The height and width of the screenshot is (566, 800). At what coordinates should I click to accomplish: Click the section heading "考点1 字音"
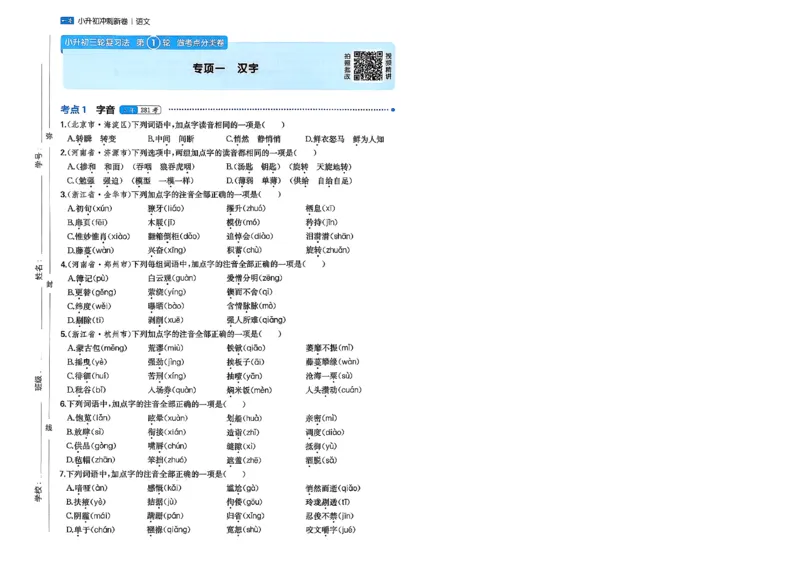(88, 109)
